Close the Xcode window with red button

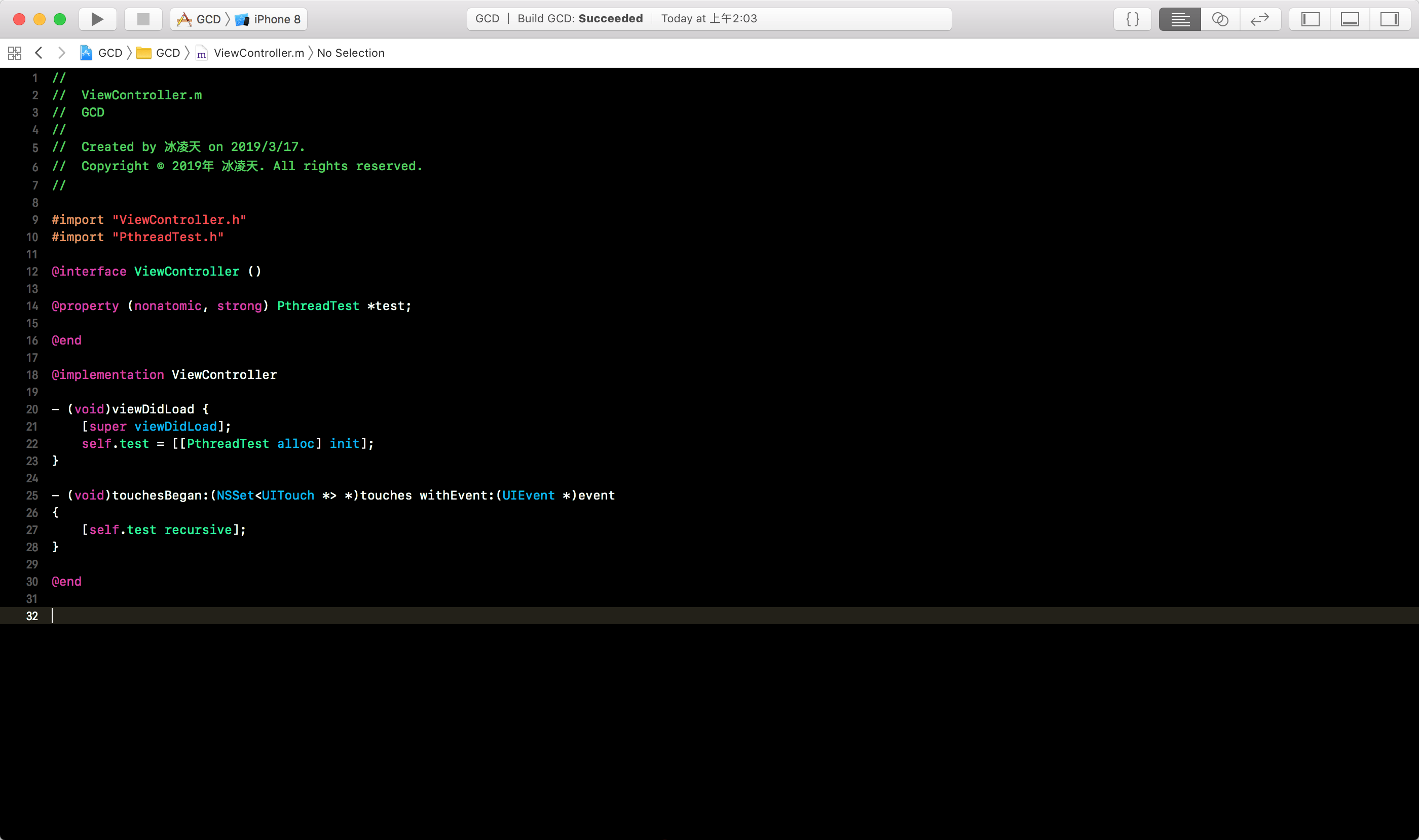19,19
